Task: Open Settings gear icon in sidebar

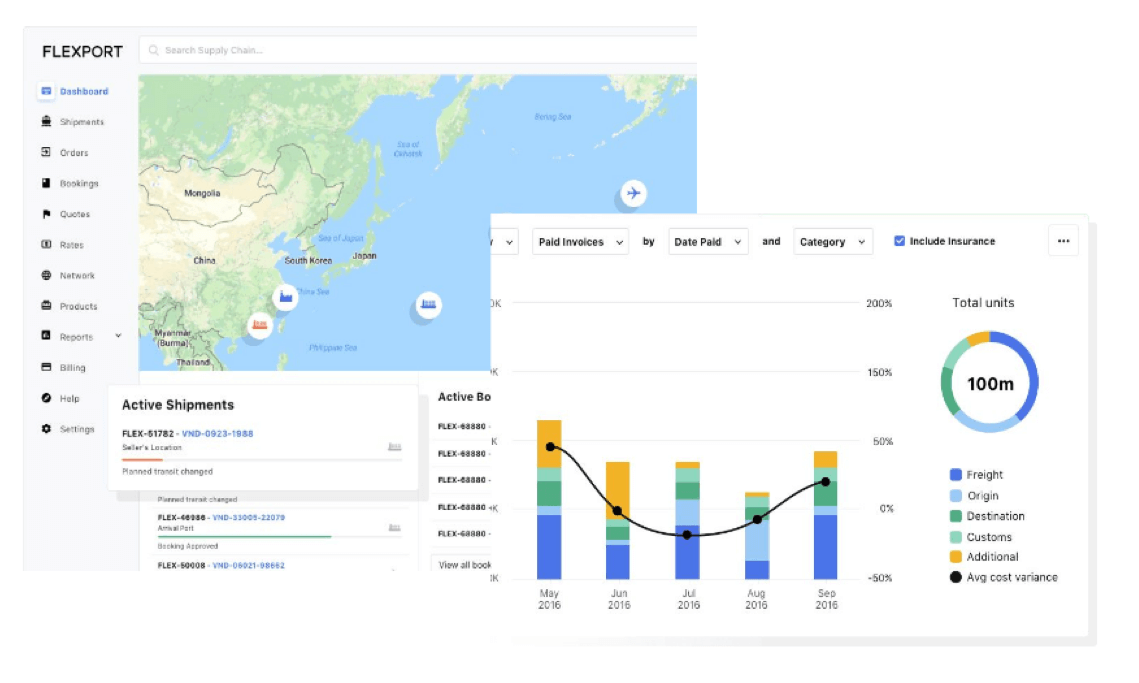Action: point(46,429)
